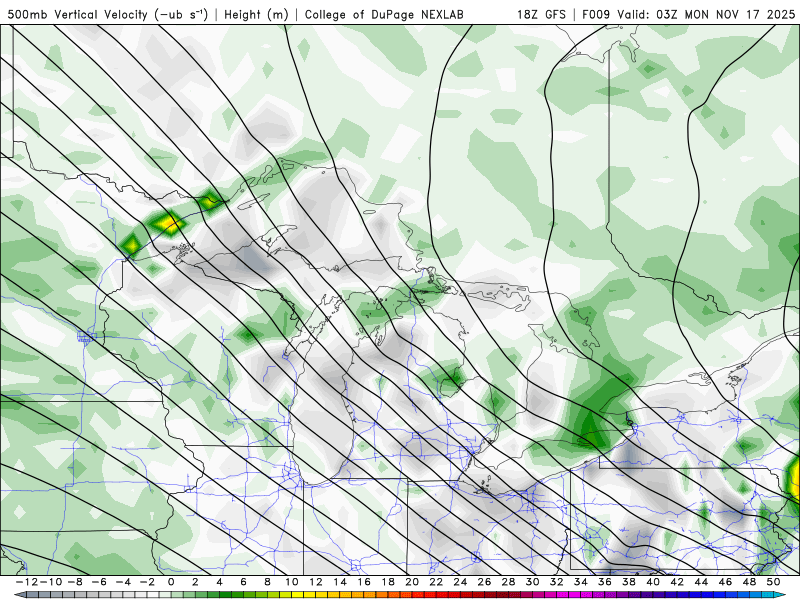Image resolution: width=800 pixels, height=600 pixels.
Task: Click the '8' color scale label
Action: click(x=267, y=582)
